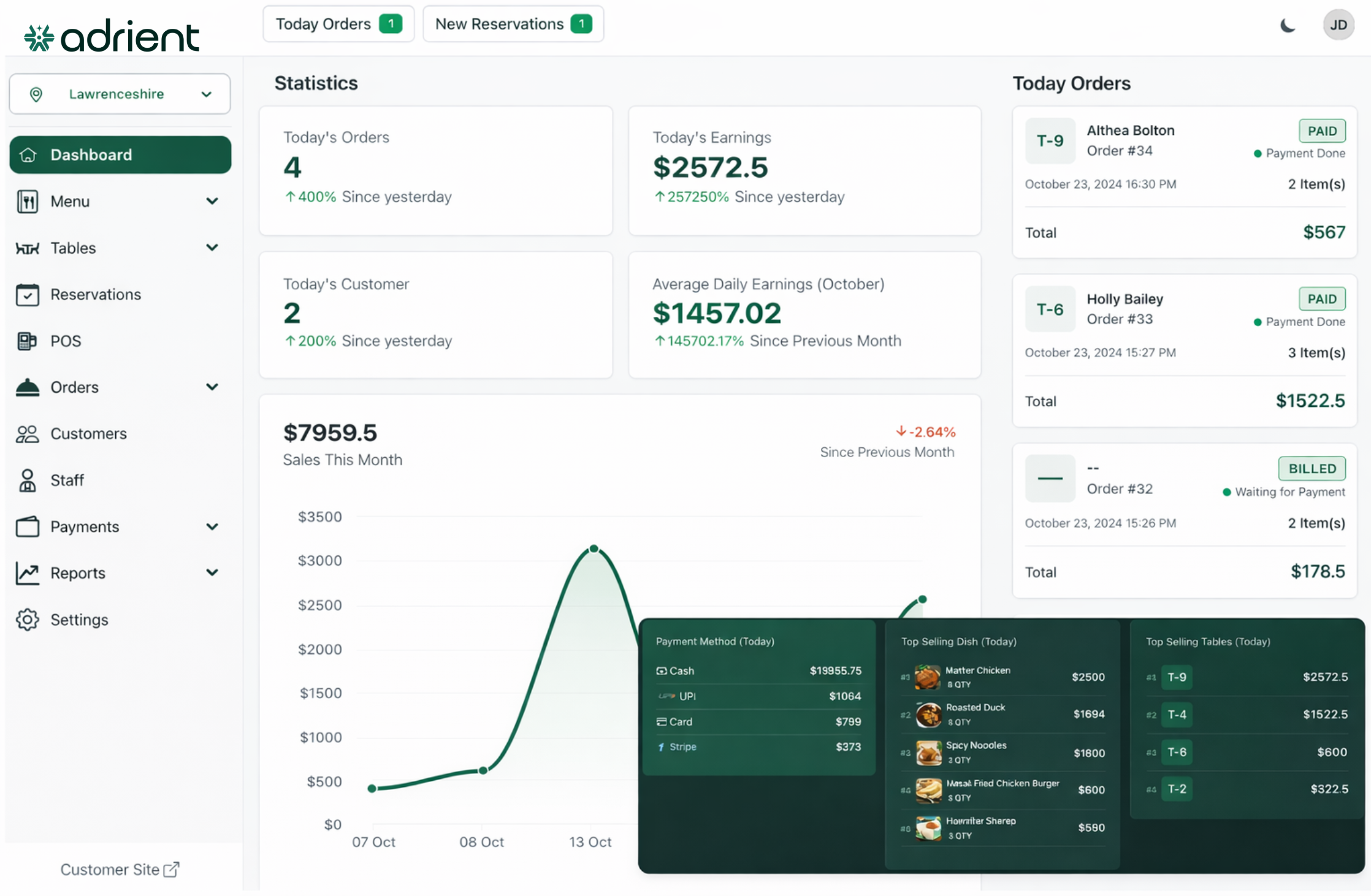Image resolution: width=1371 pixels, height=896 pixels.
Task: Toggle dark mode with the moon icon
Action: (x=1287, y=26)
